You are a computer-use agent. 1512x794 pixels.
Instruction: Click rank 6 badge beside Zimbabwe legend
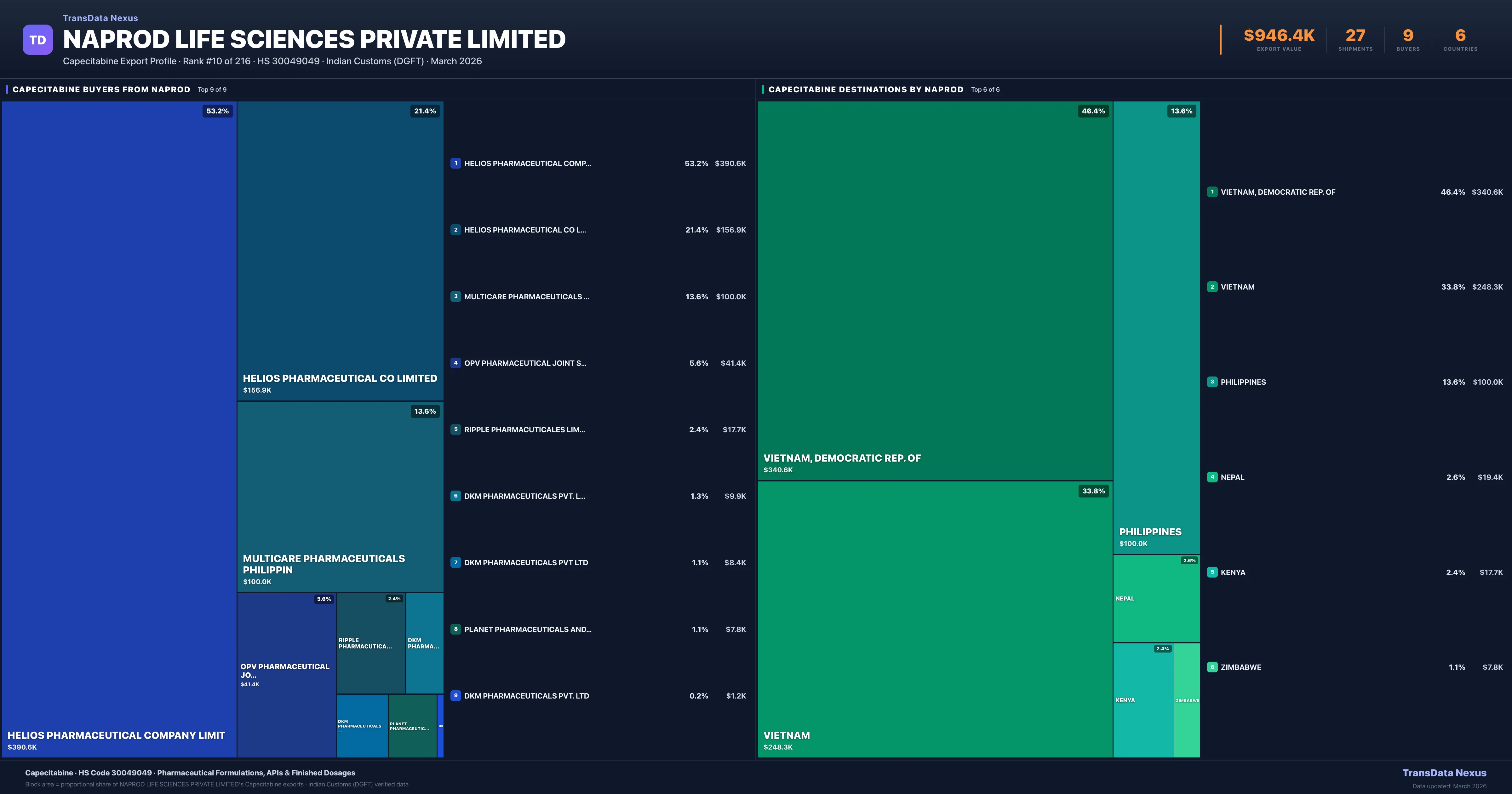(1212, 667)
